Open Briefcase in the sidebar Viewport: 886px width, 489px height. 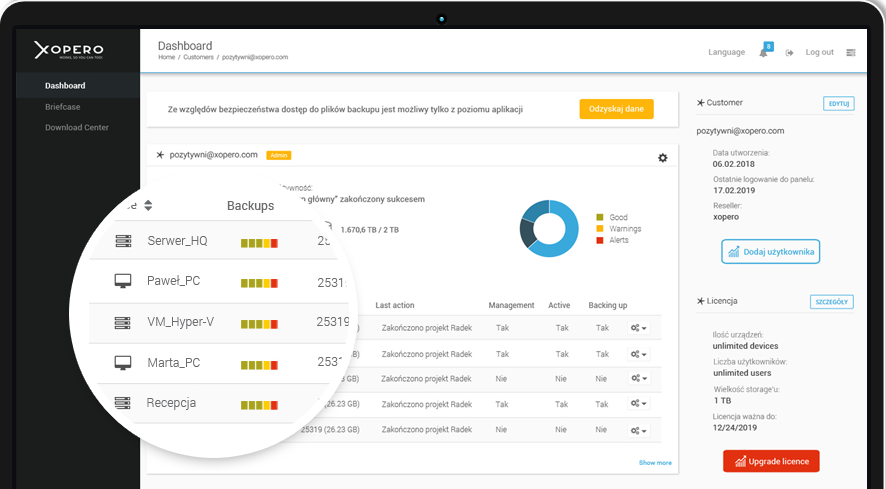63,107
